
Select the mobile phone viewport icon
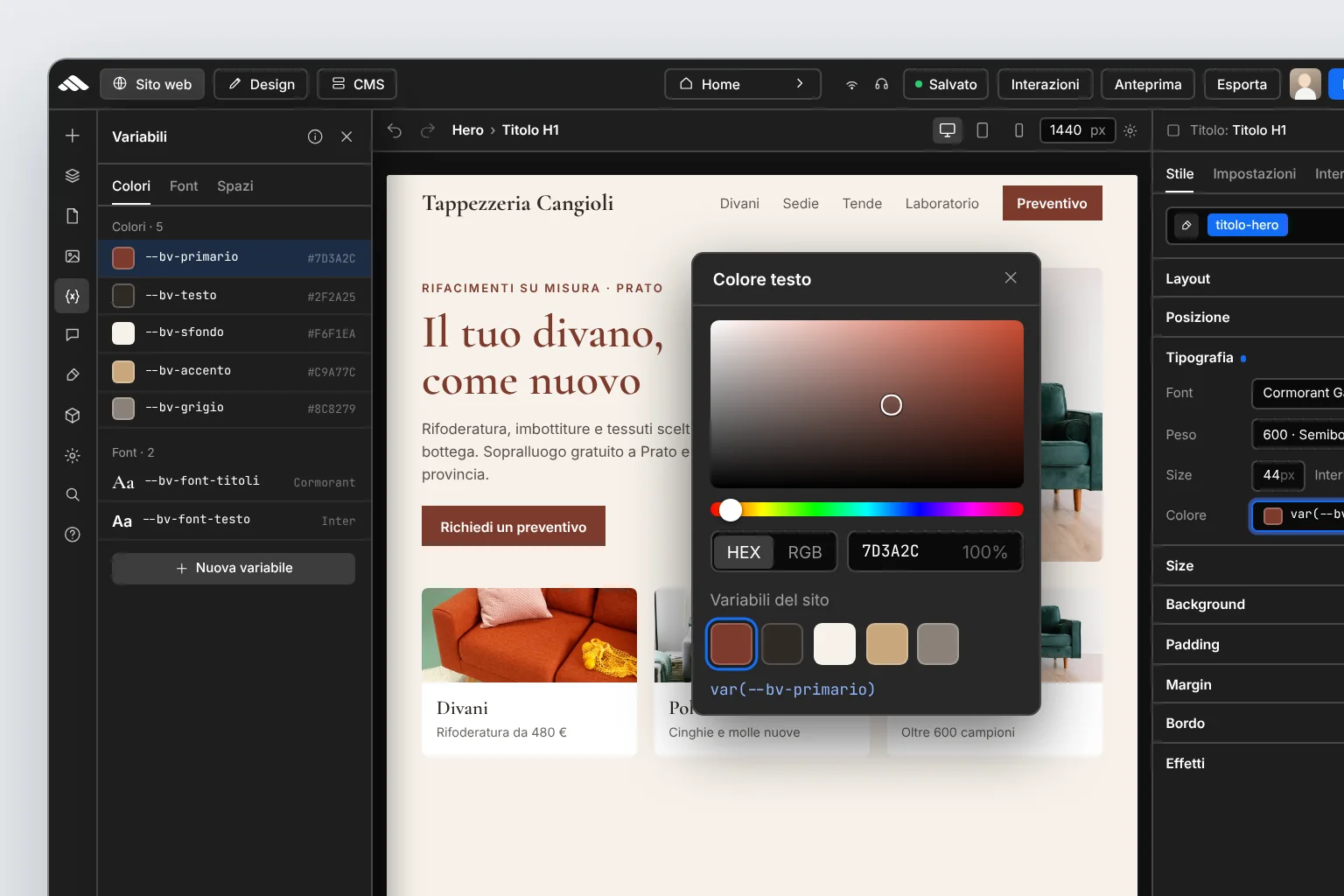pos(1018,130)
